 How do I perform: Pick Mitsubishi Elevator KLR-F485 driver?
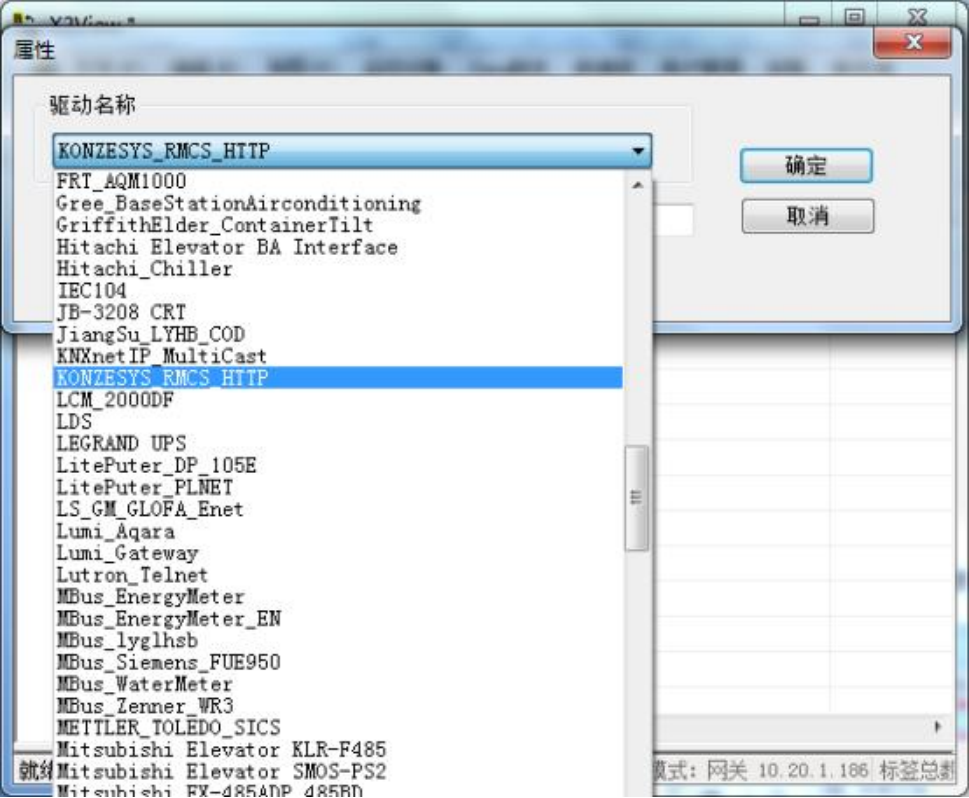pyautogui.click(x=337, y=750)
